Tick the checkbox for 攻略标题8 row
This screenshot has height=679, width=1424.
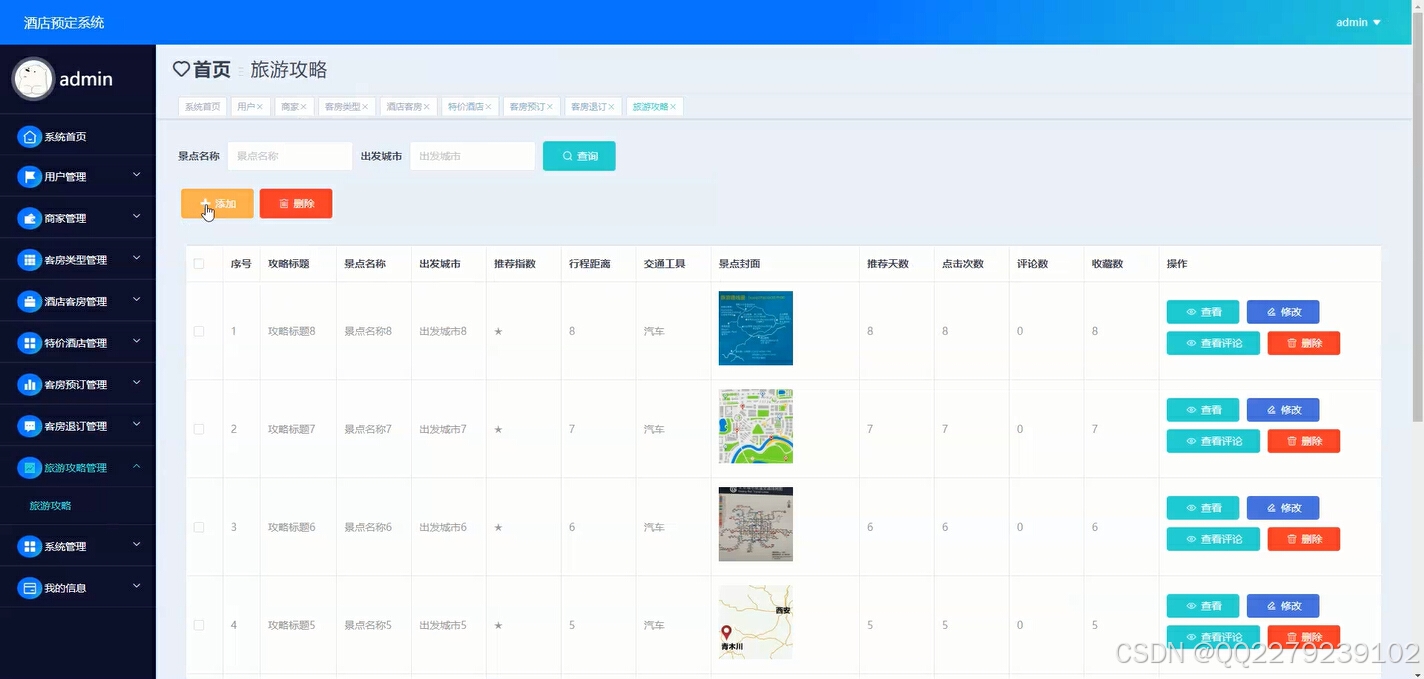(199, 330)
